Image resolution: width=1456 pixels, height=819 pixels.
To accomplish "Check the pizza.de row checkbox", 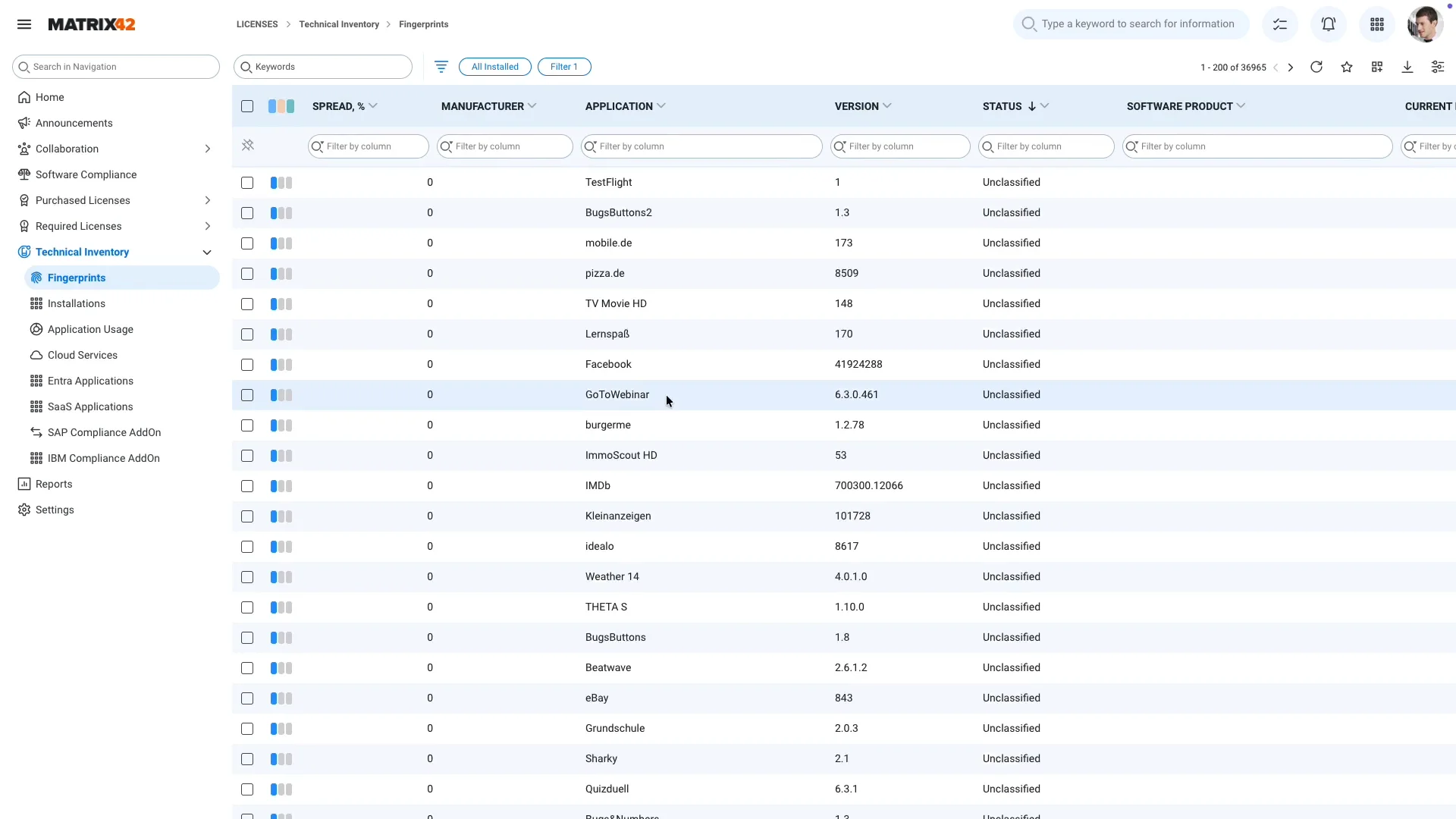I will [x=247, y=274].
